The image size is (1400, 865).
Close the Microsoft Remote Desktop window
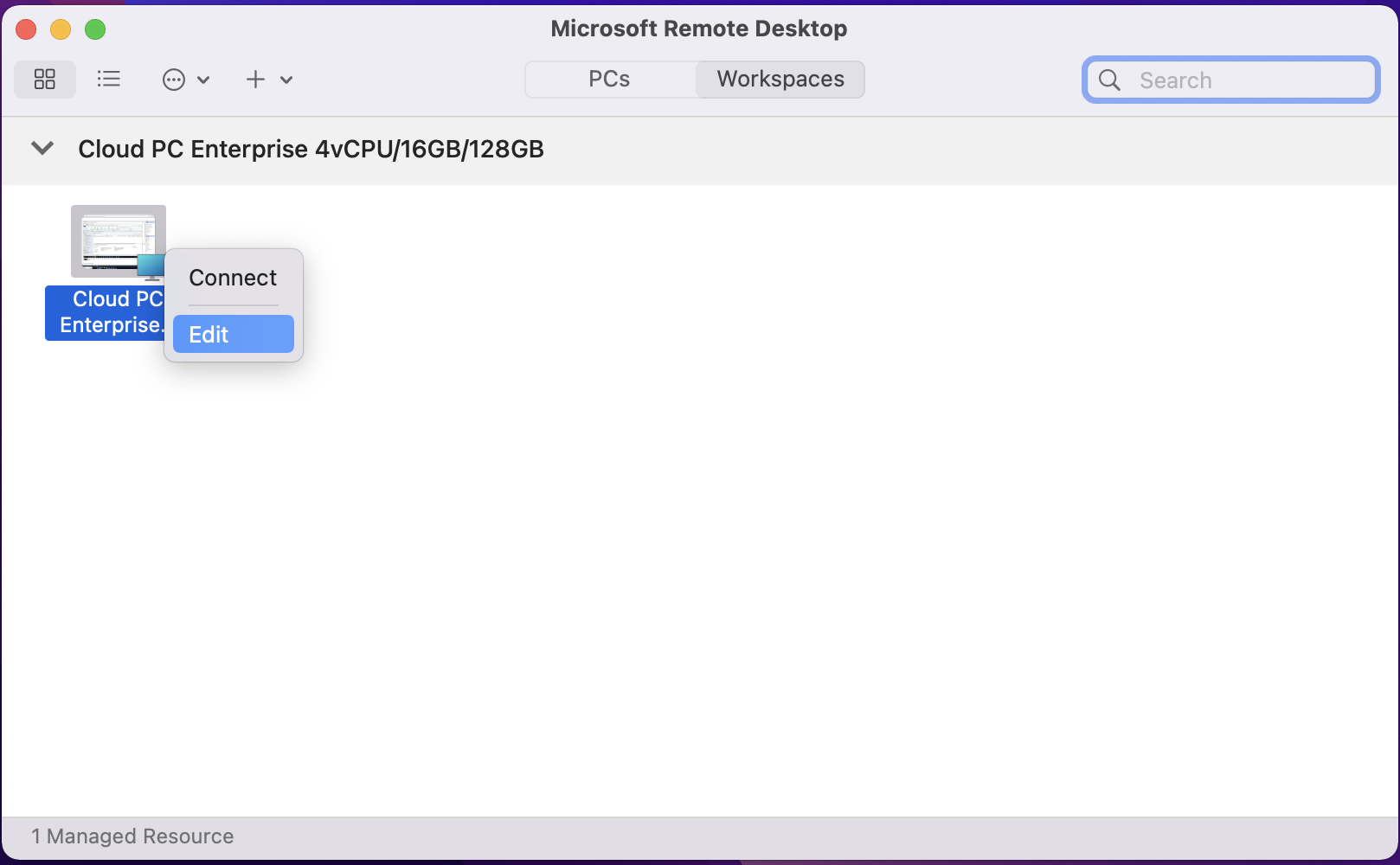(26, 29)
